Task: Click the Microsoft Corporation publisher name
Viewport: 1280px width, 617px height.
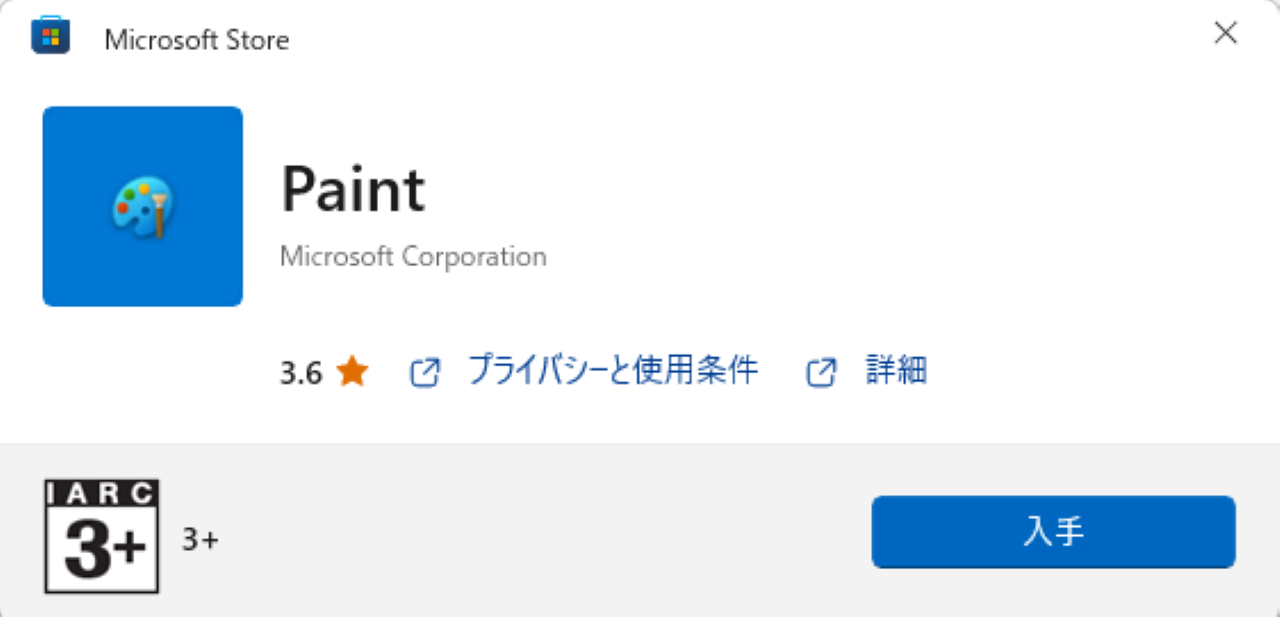Action: coord(413,257)
